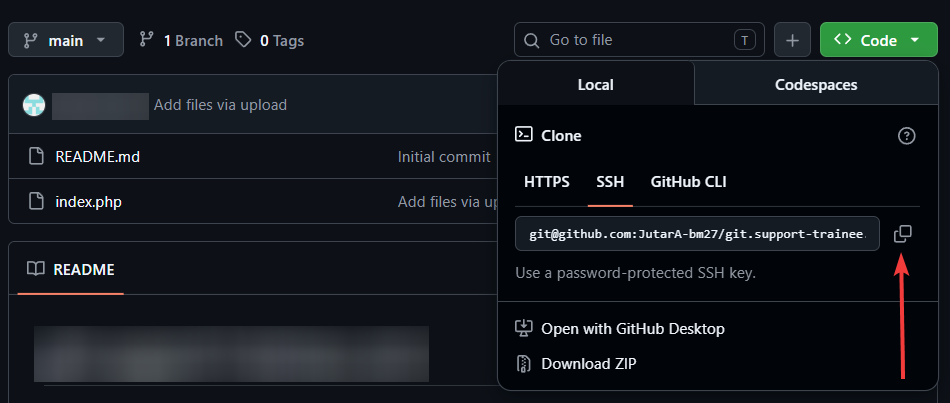Click the branch icon beside 1 Branch

pos(146,41)
